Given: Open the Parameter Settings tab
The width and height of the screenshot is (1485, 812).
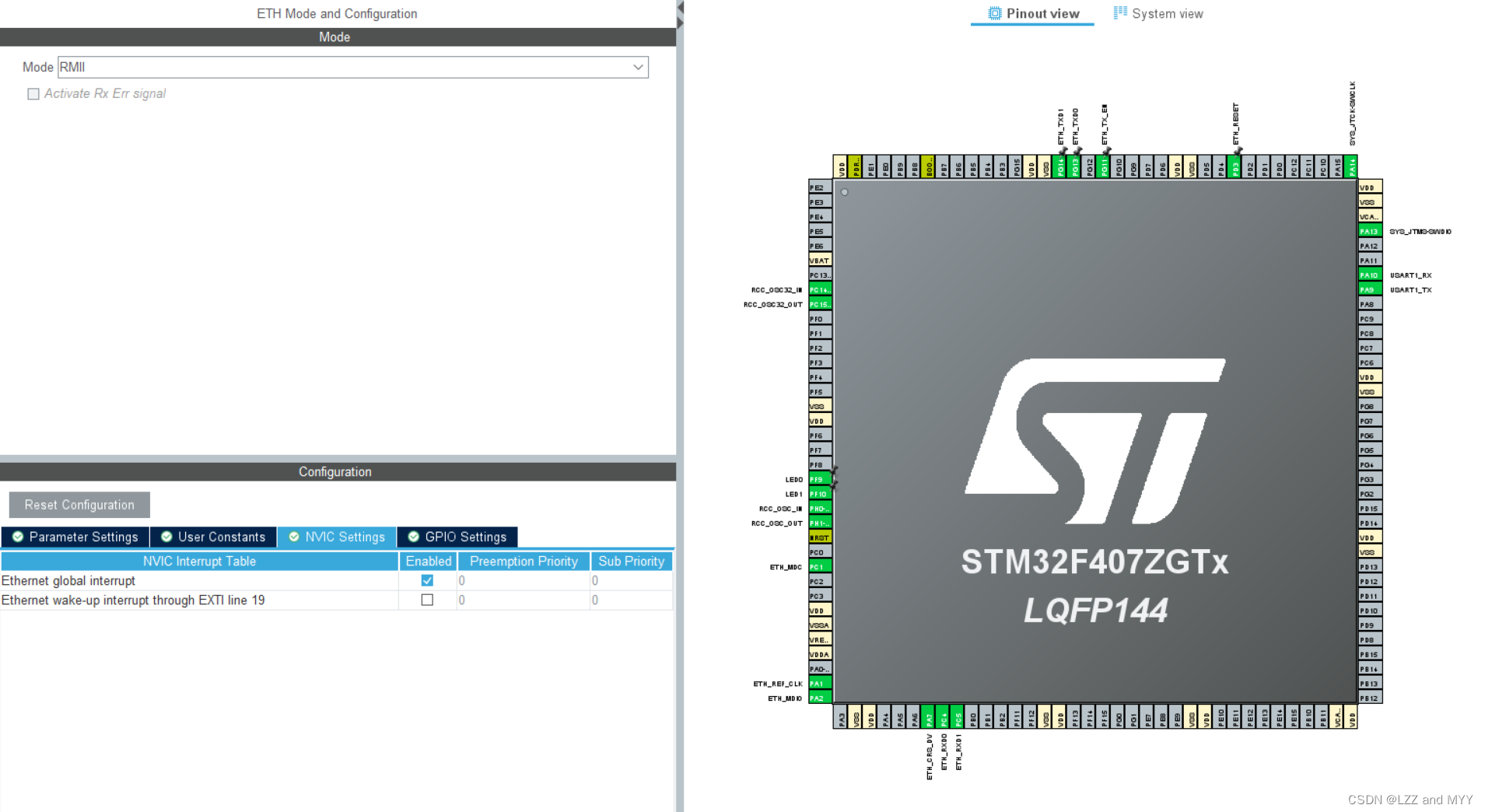Looking at the screenshot, I should [x=75, y=537].
